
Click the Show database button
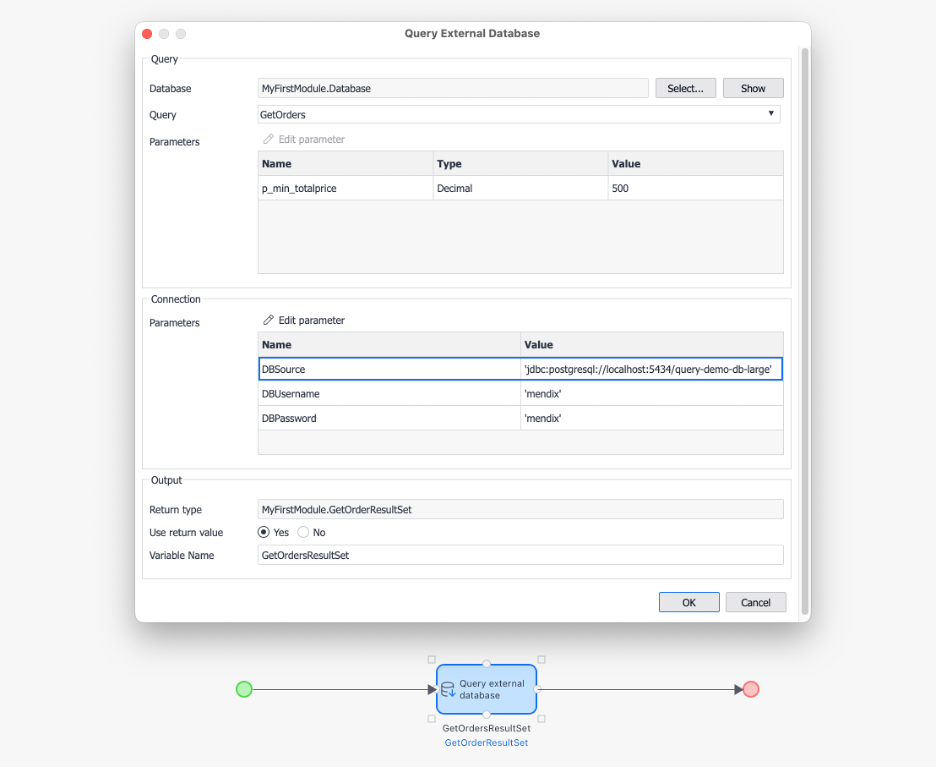pos(753,88)
